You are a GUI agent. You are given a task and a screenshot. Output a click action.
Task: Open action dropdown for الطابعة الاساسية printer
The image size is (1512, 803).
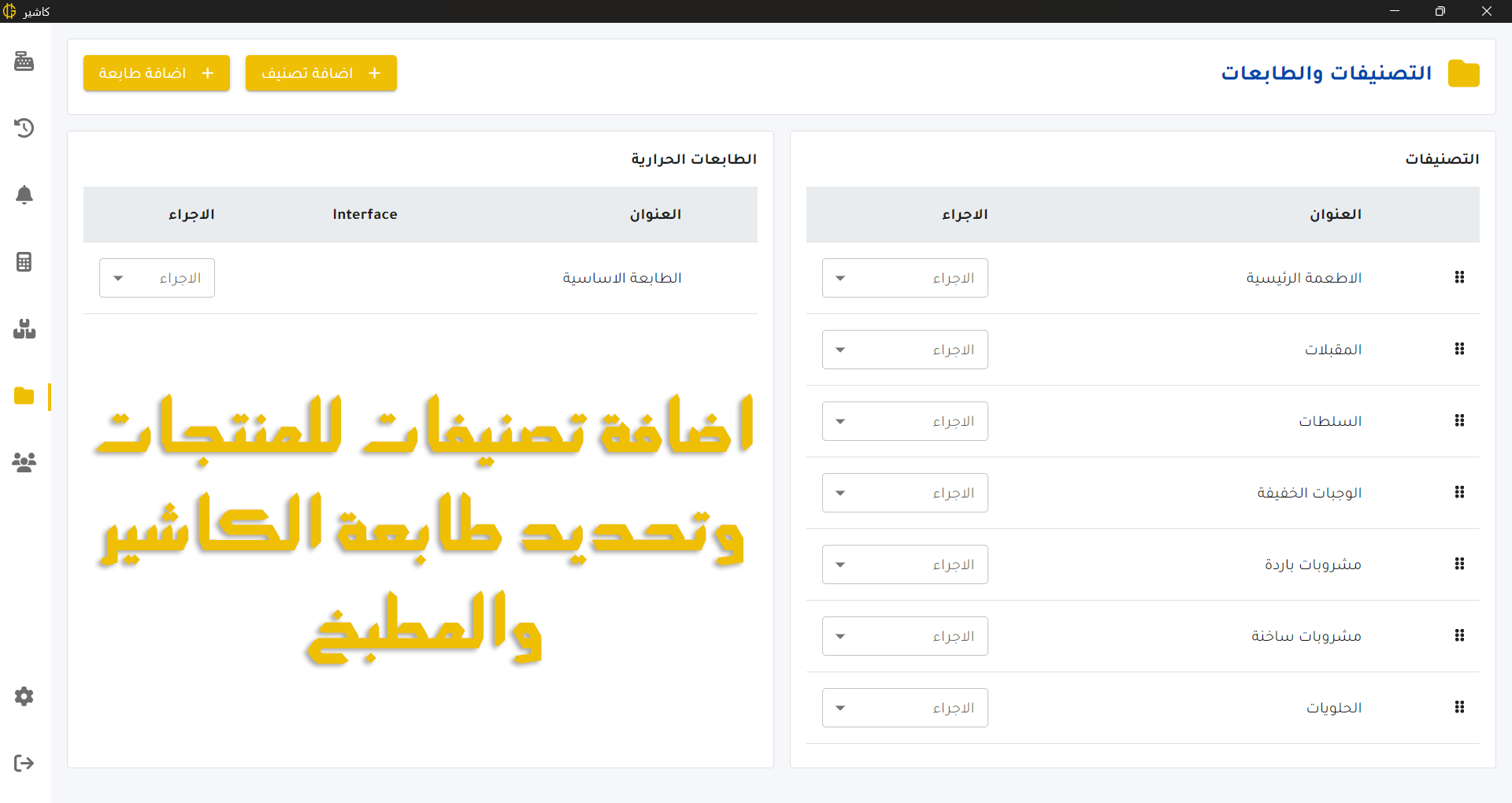point(157,278)
